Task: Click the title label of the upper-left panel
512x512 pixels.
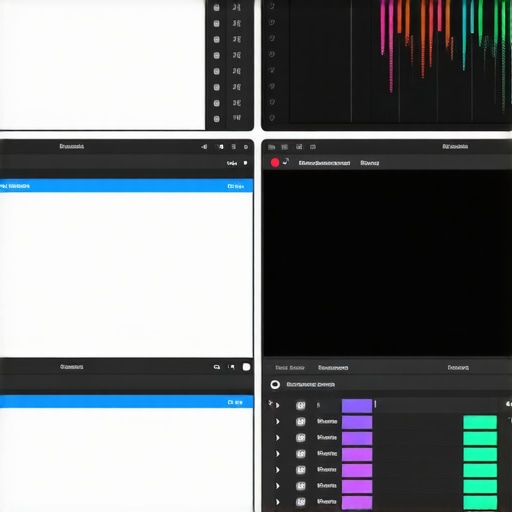Action: [x=72, y=146]
